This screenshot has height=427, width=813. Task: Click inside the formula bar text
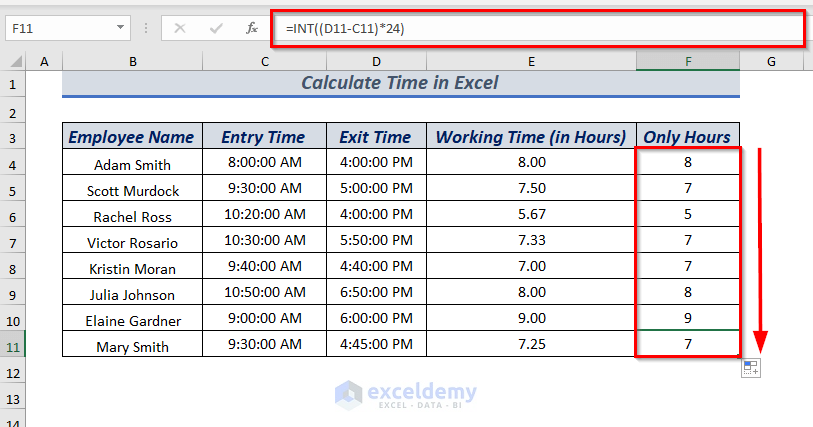[538, 29]
